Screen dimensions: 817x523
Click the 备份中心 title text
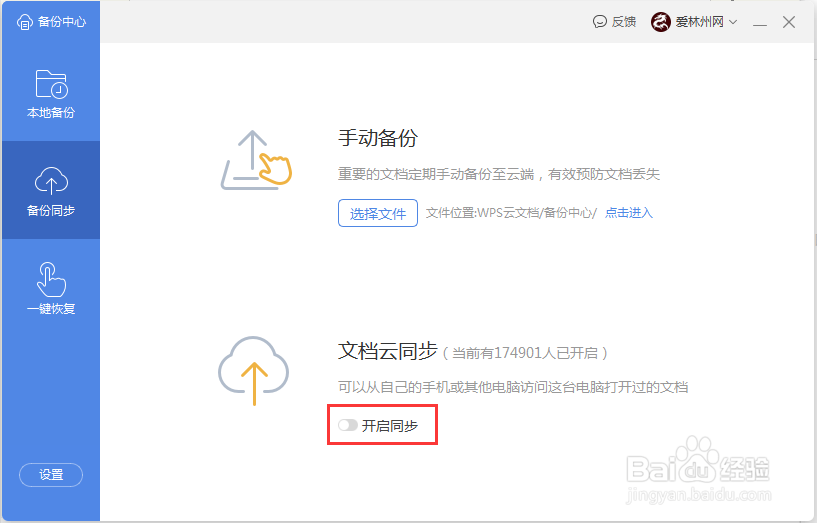pos(62,22)
